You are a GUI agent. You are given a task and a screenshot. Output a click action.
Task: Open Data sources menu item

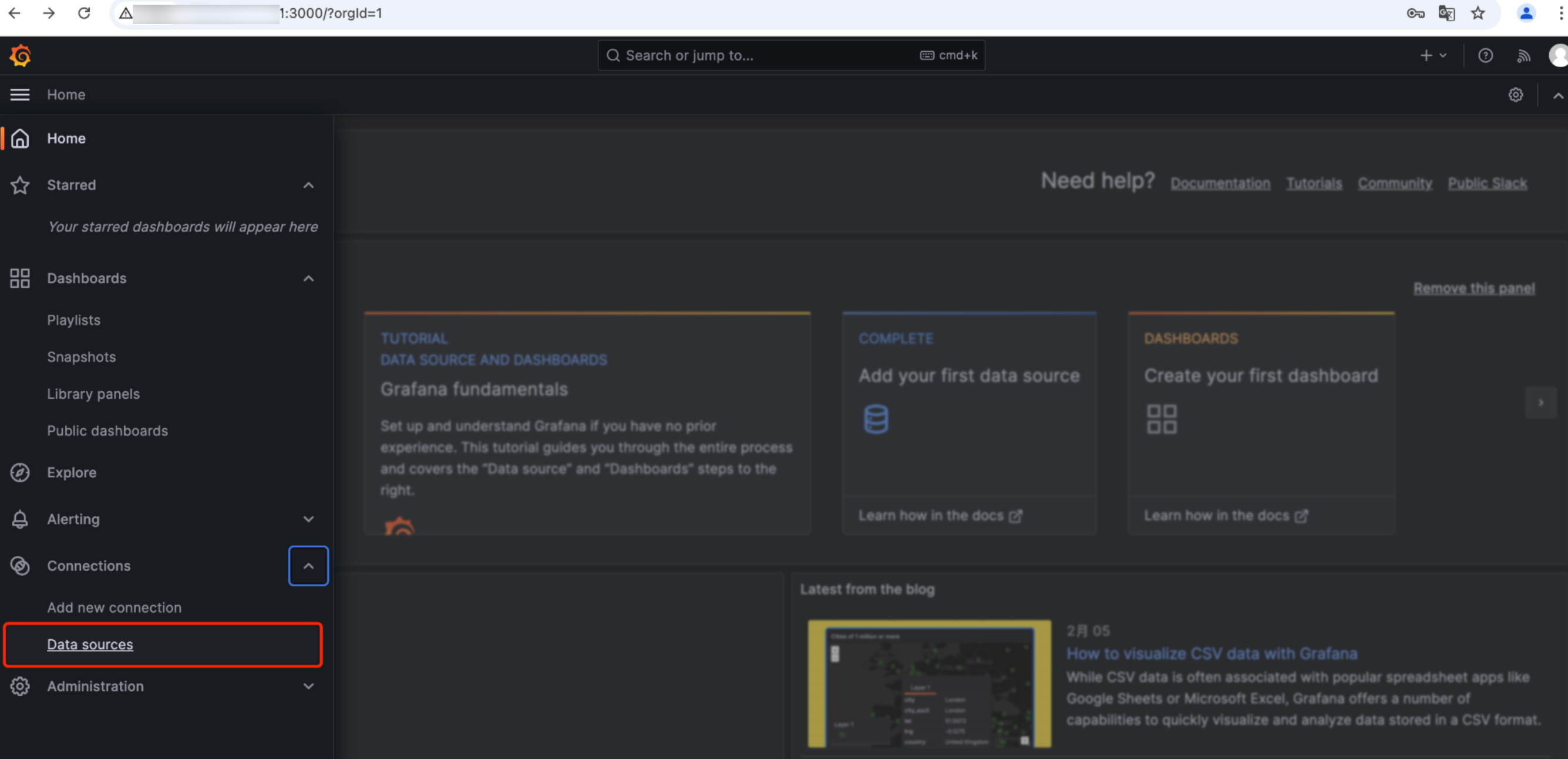(90, 644)
